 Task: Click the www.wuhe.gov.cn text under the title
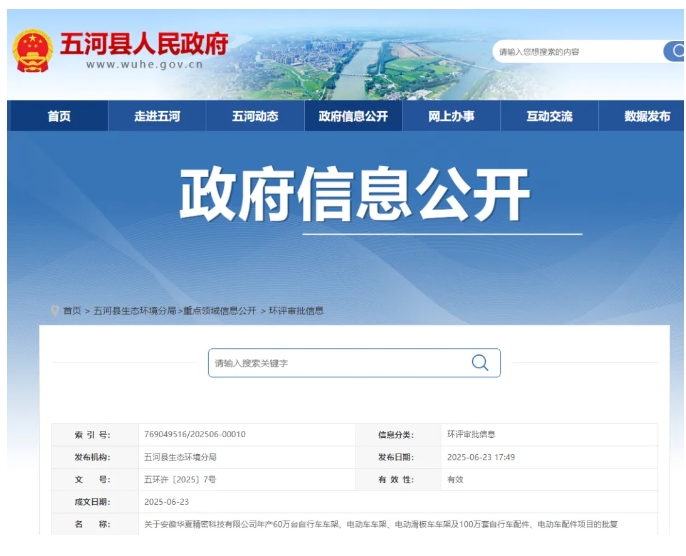[x=144, y=64]
